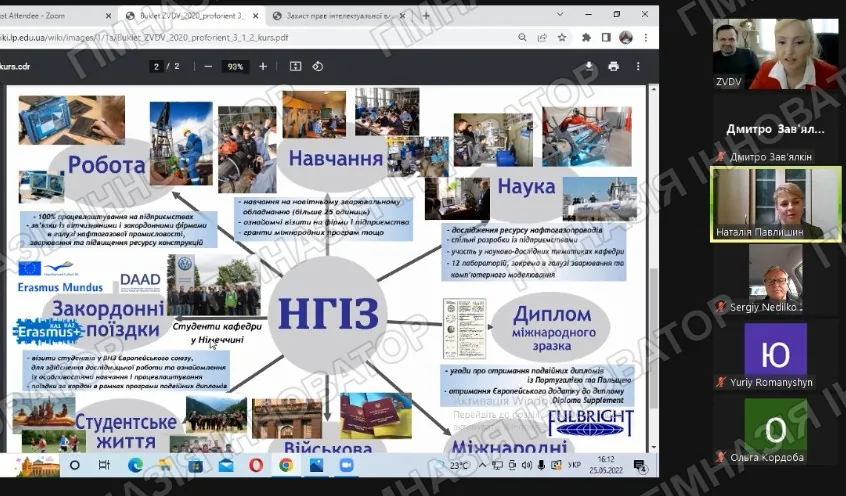846x496 pixels.
Task: Click the НГІЗ center circle
Action: pyautogui.click(x=328, y=315)
